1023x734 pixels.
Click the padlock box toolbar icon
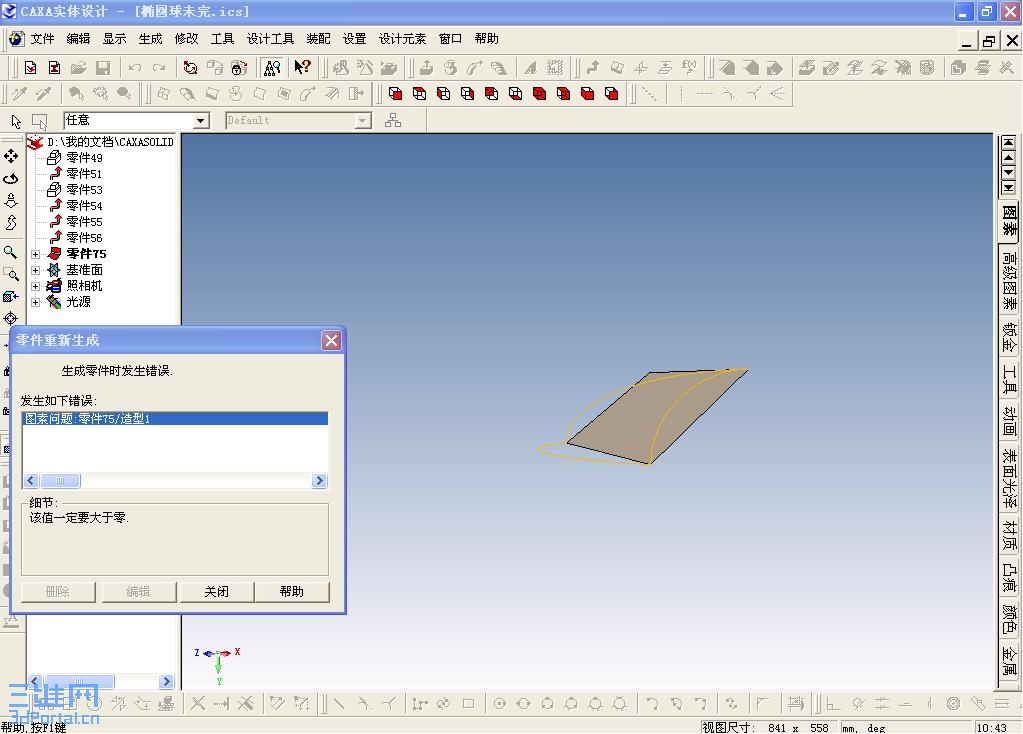click(239, 67)
